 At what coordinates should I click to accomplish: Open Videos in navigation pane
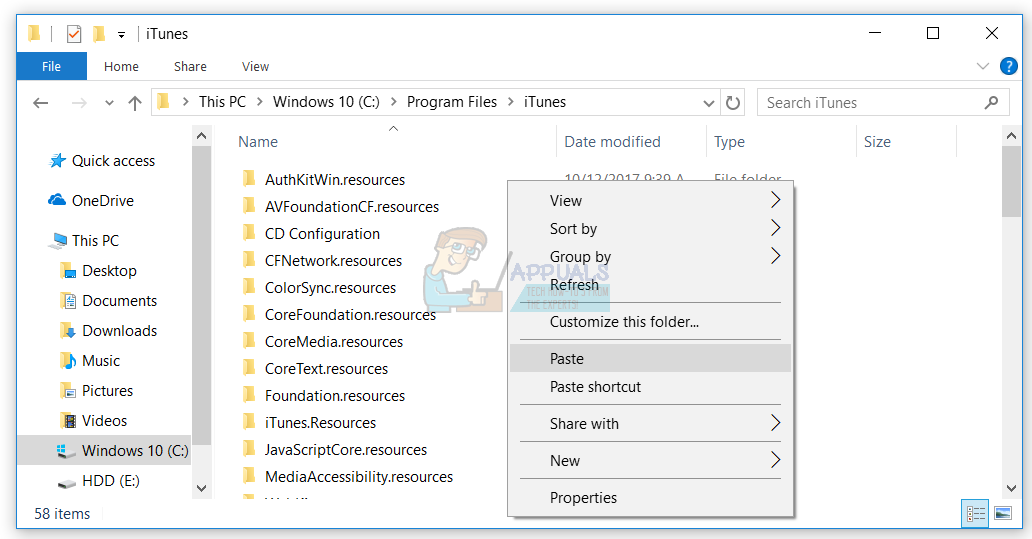(x=93, y=421)
